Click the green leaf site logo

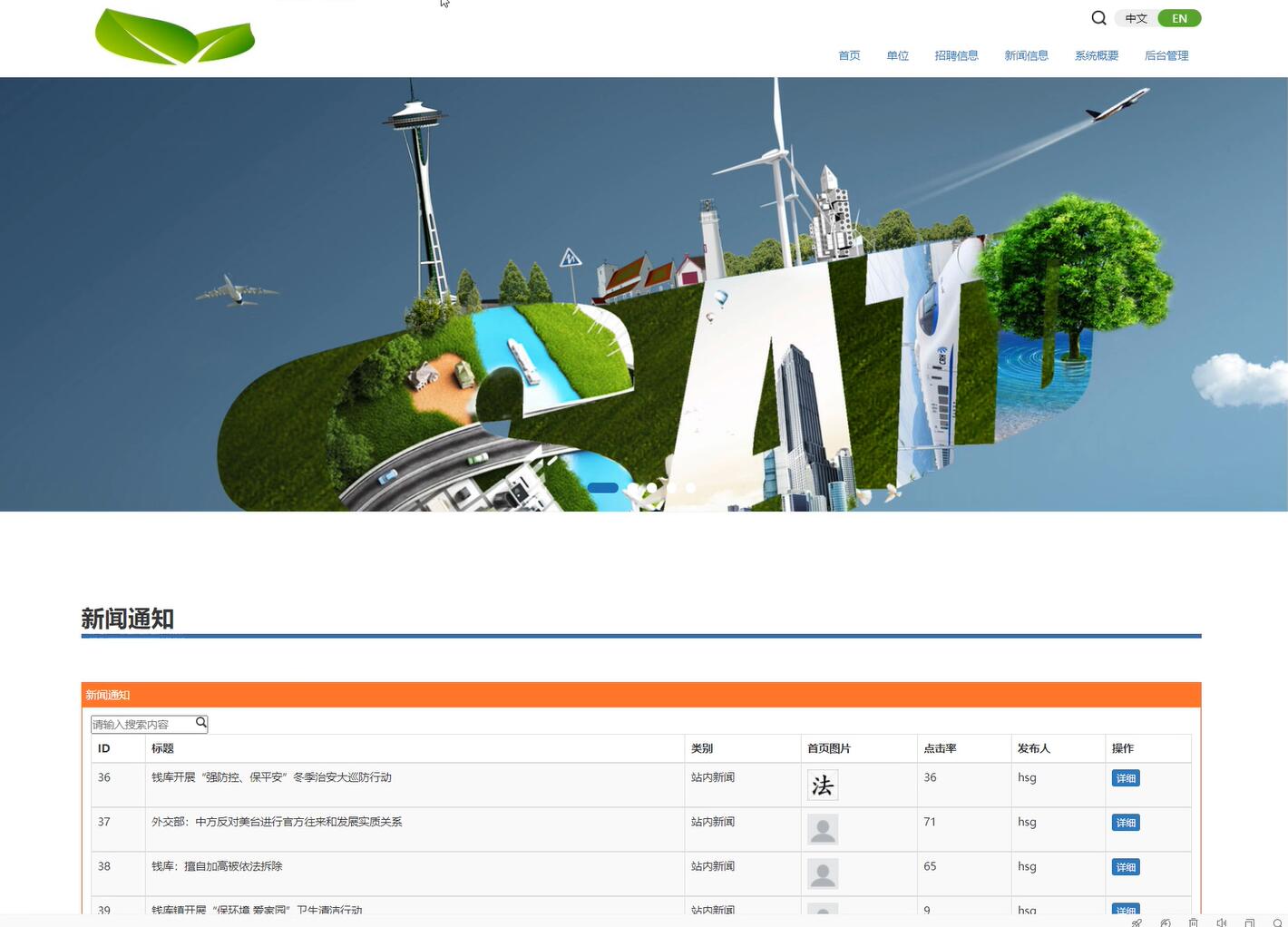pyautogui.click(x=175, y=37)
